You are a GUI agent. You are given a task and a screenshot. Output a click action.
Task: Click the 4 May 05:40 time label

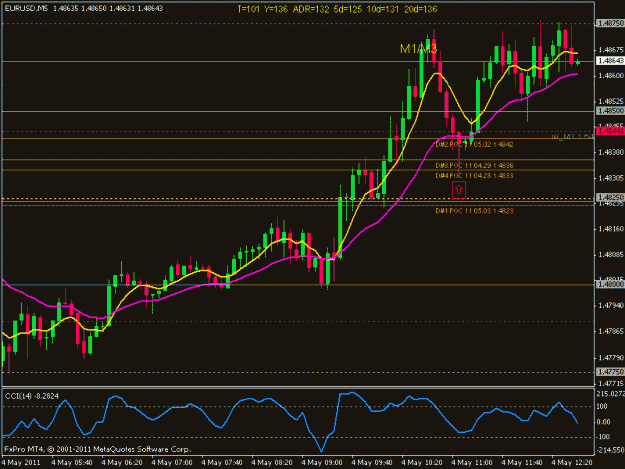point(72,463)
